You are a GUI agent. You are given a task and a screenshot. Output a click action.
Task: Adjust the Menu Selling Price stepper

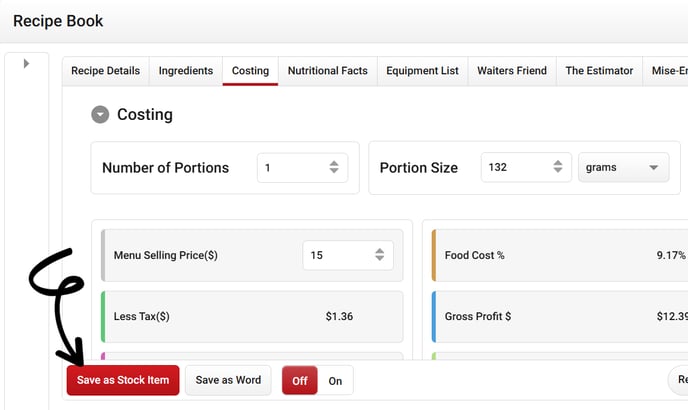coord(380,255)
